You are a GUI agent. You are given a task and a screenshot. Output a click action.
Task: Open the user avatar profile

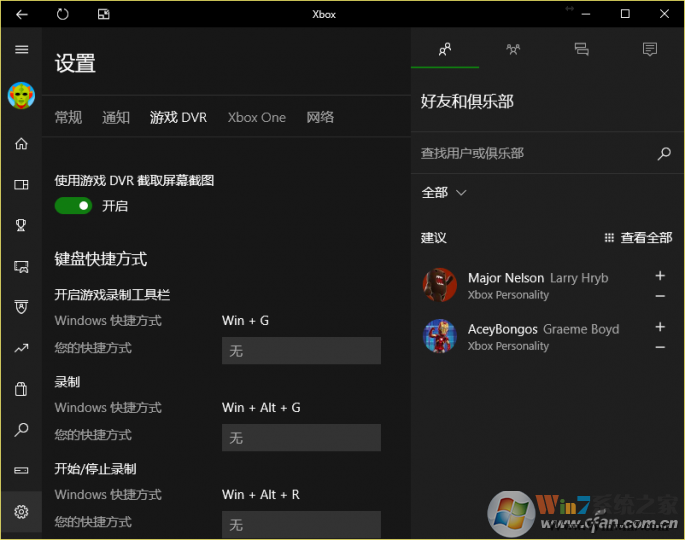pos(21,95)
